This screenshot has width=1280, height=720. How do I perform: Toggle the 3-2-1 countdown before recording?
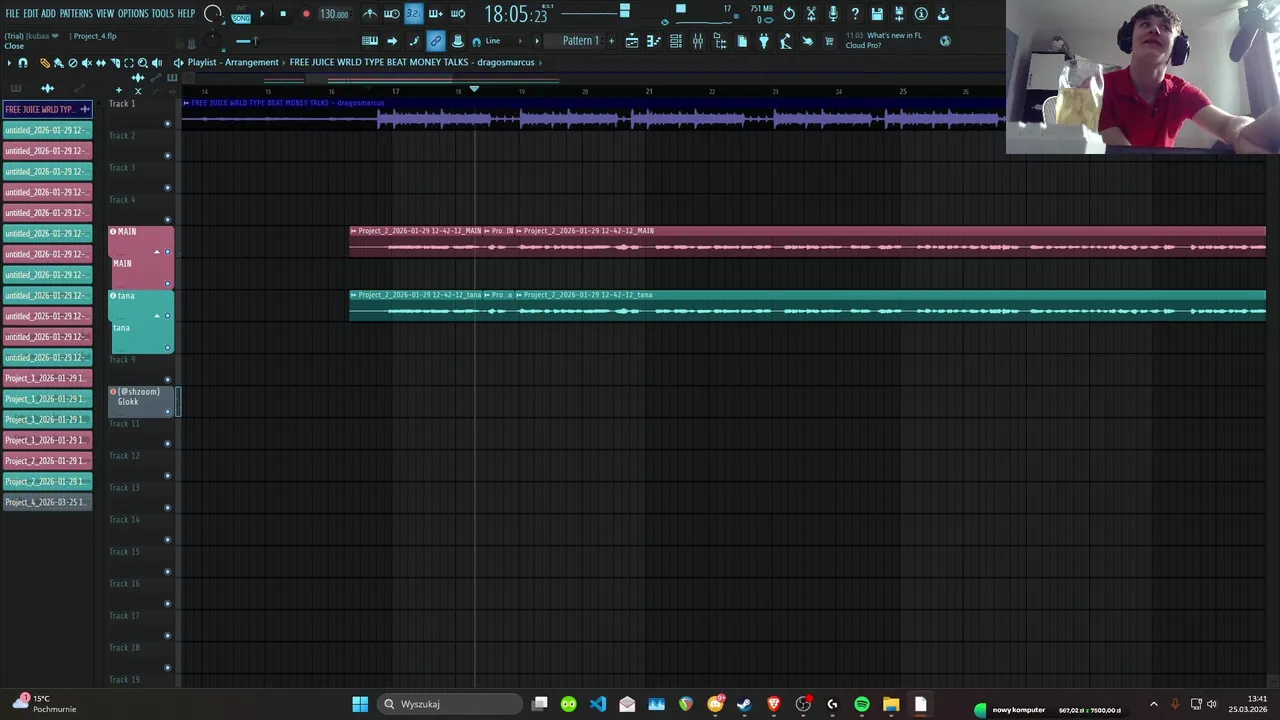[x=414, y=14]
